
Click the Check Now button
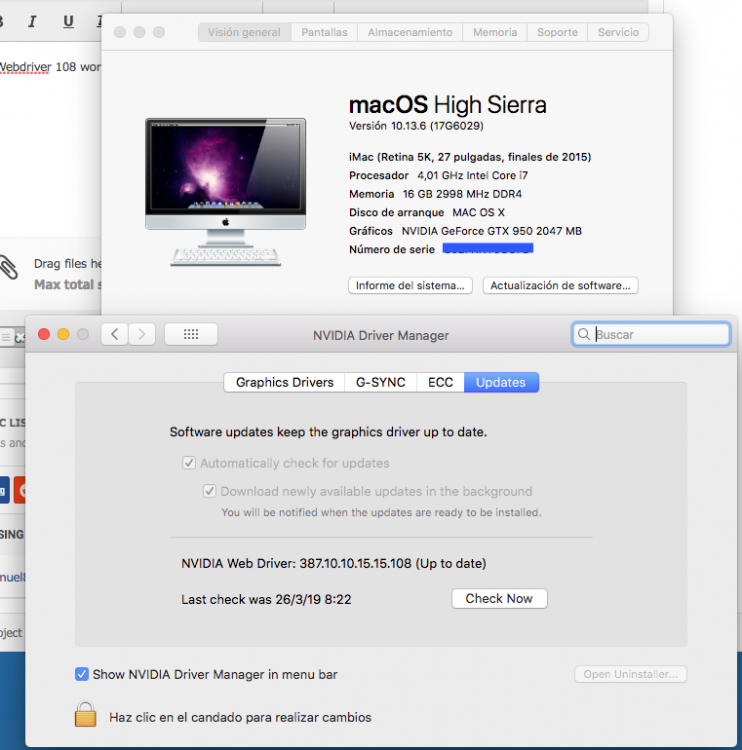point(499,598)
